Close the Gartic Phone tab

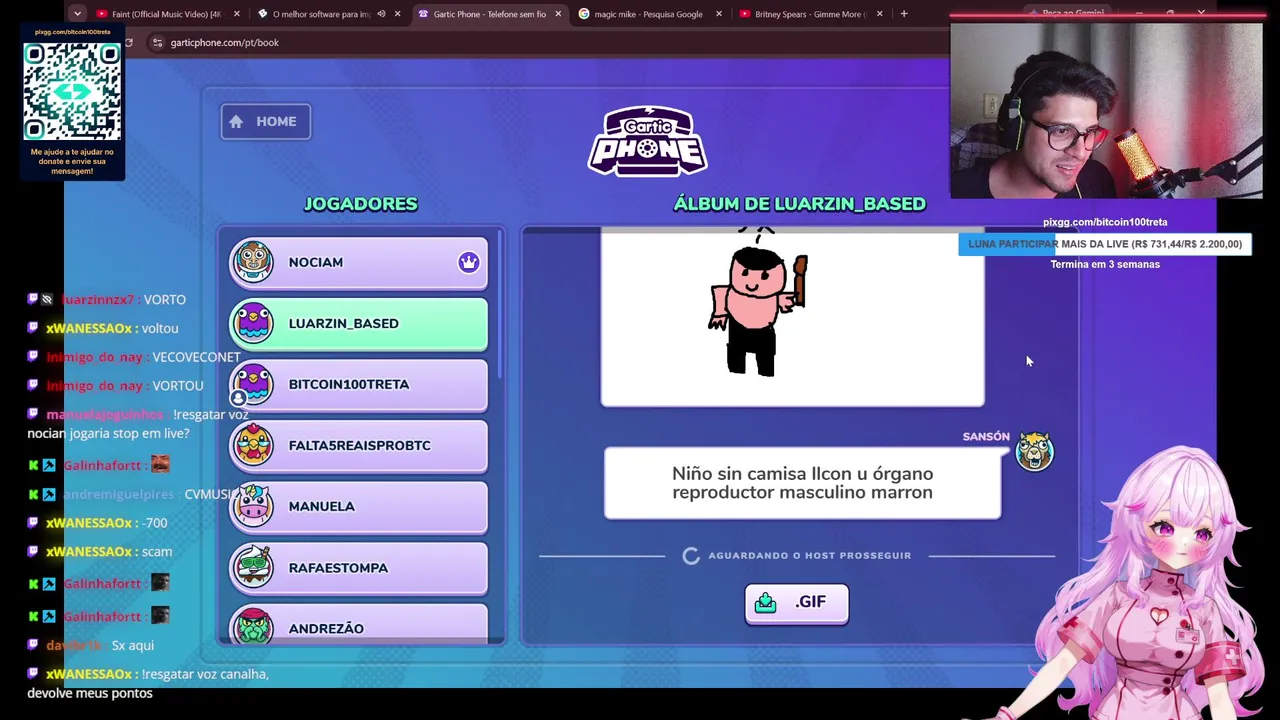pos(558,14)
